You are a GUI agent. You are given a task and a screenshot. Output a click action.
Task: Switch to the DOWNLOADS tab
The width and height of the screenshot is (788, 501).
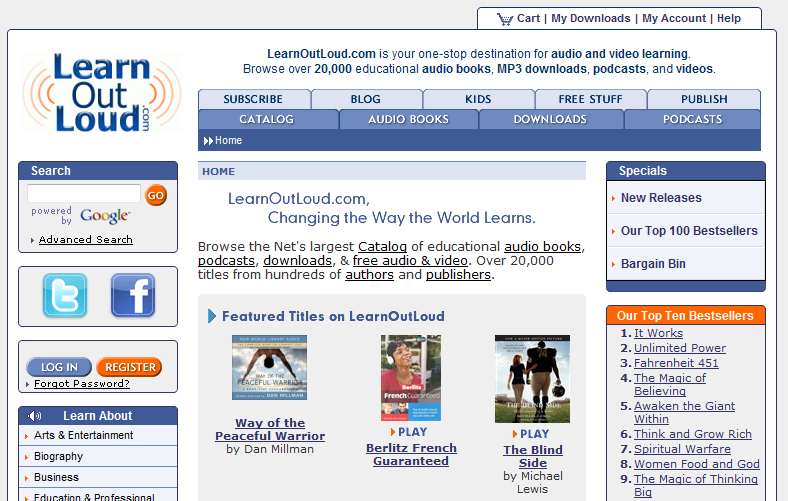pyautogui.click(x=550, y=119)
